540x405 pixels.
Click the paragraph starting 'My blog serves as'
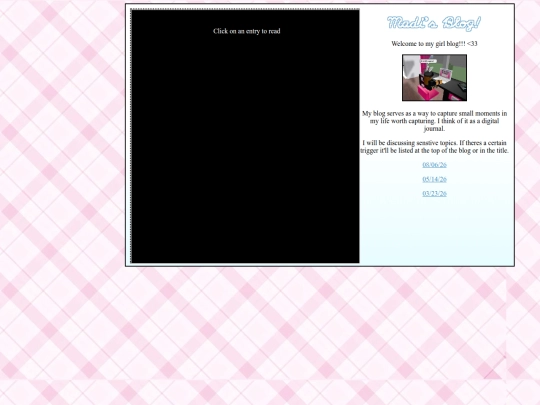[x=434, y=121]
